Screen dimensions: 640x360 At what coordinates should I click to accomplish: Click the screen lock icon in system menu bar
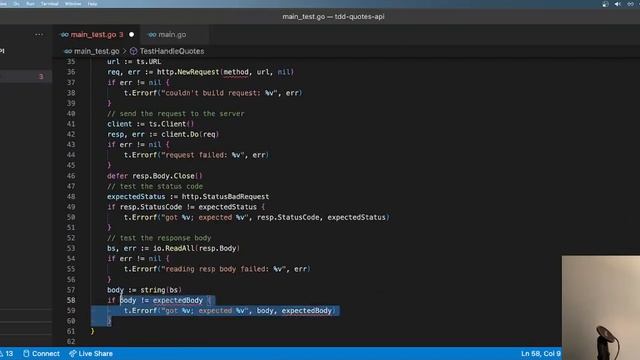[605, 4]
